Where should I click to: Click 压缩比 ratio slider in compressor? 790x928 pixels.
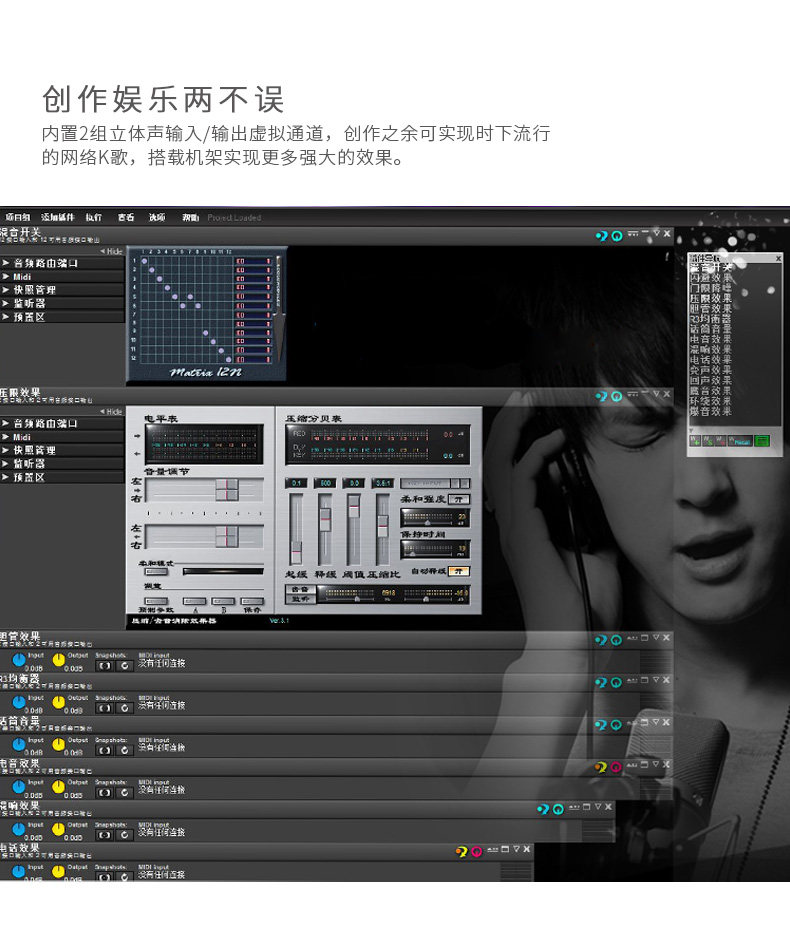pos(383,529)
